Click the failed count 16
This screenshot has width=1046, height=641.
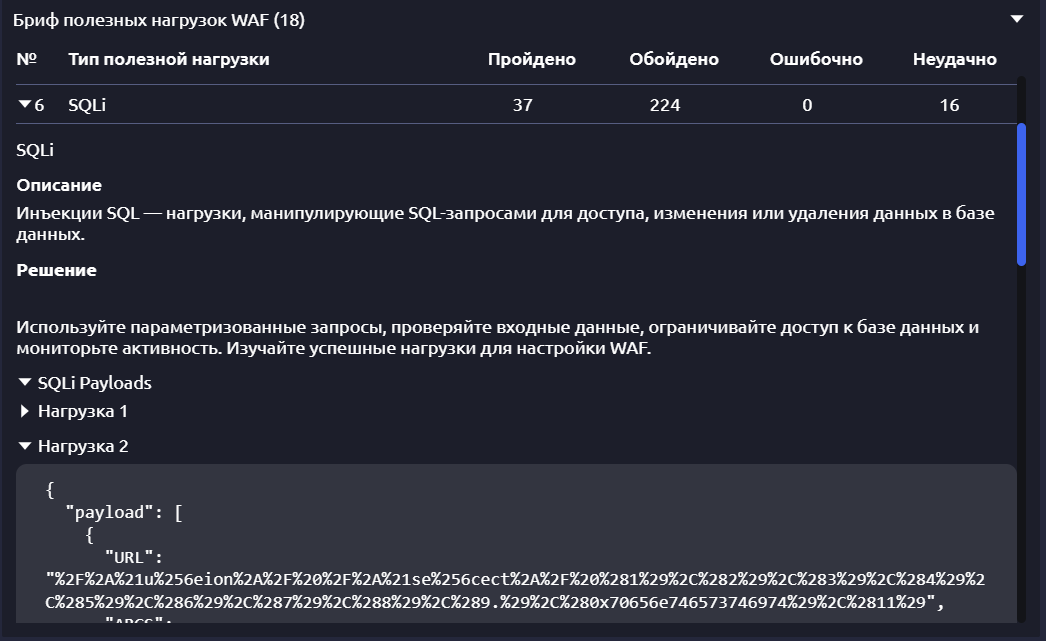coord(949,105)
